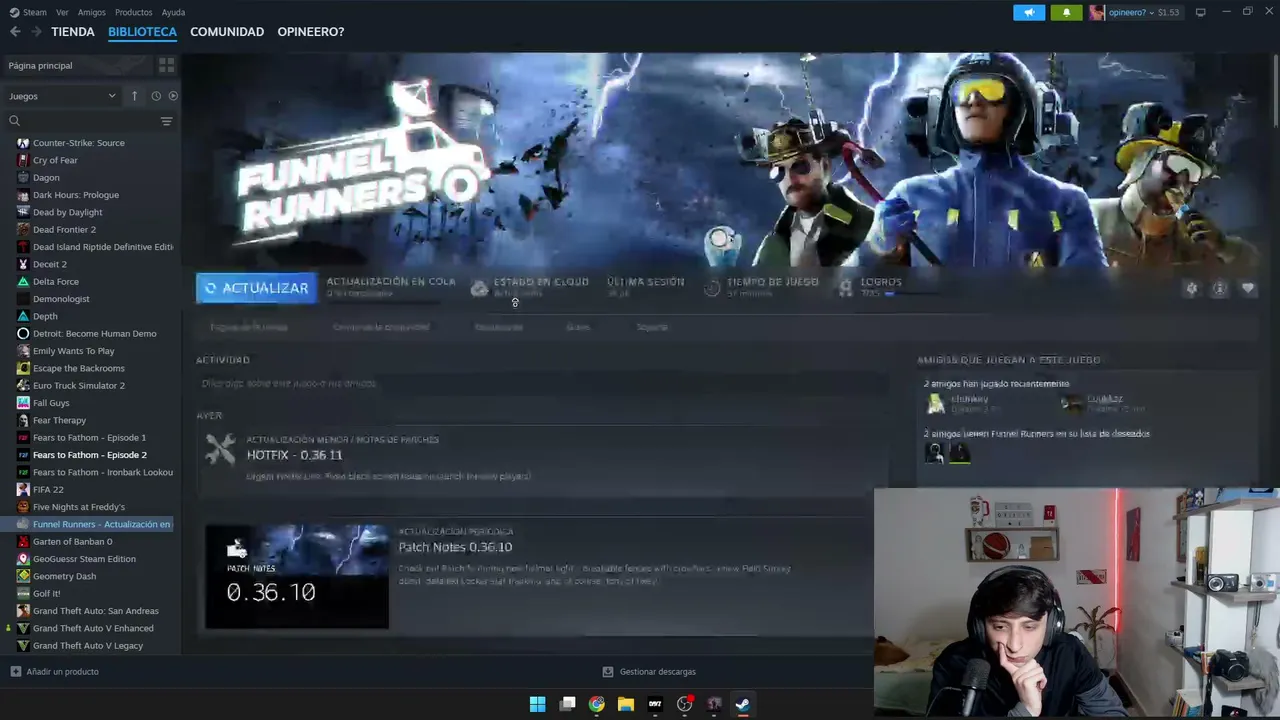Open the Discusiones game tab
The height and width of the screenshot is (720, 1280).
[498, 327]
